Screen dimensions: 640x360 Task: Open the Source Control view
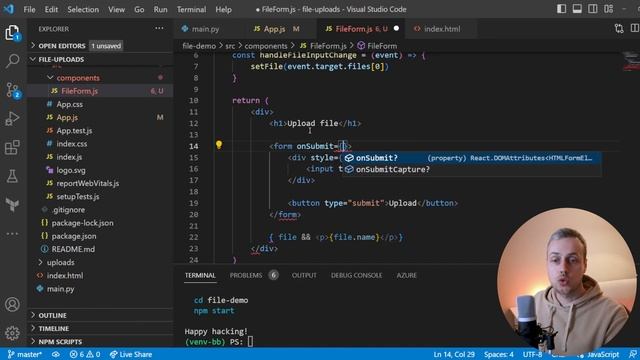pyautogui.click(x=12, y=90)
